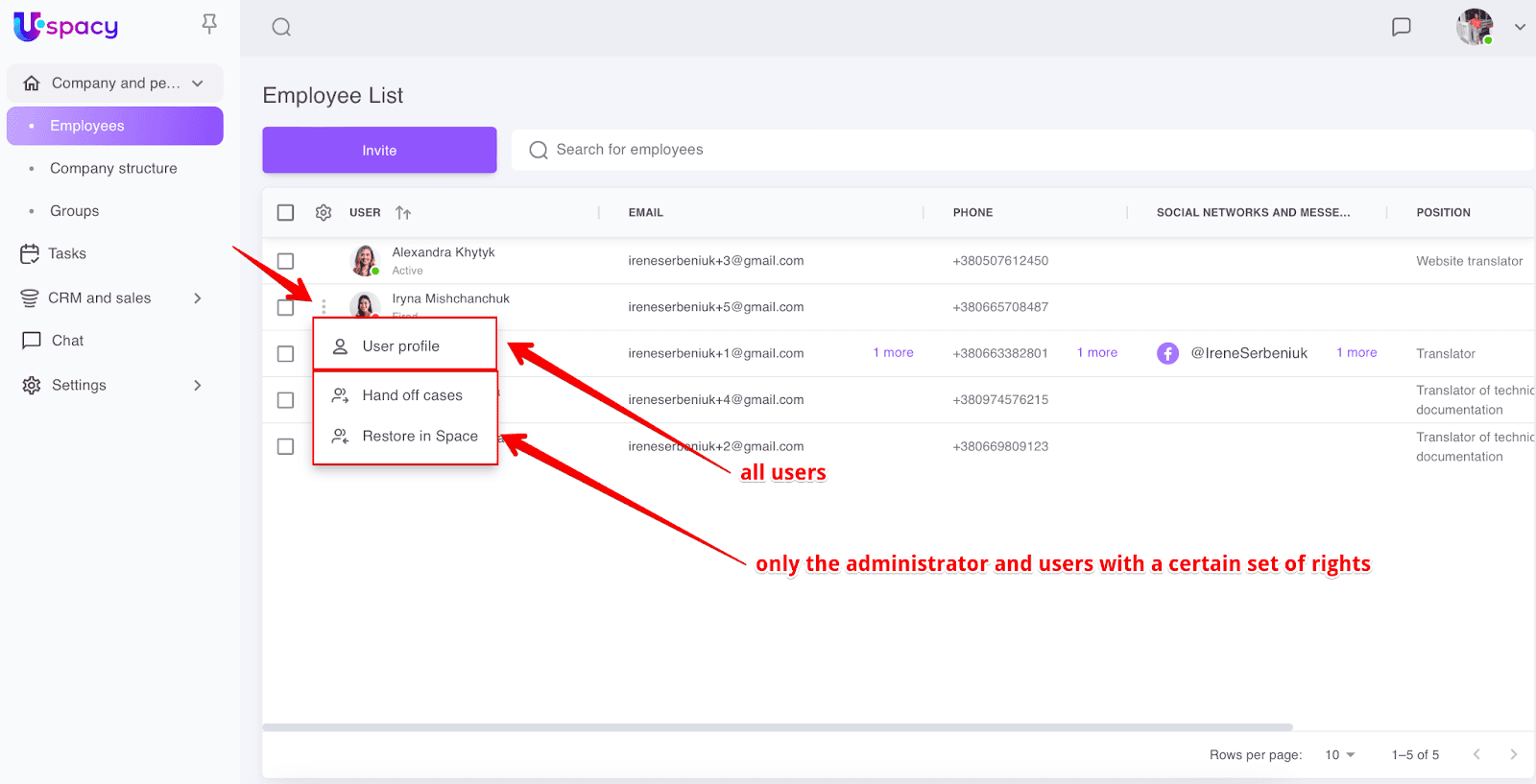
Task: Click the table settings gear icon
Action: coord(324,213)
